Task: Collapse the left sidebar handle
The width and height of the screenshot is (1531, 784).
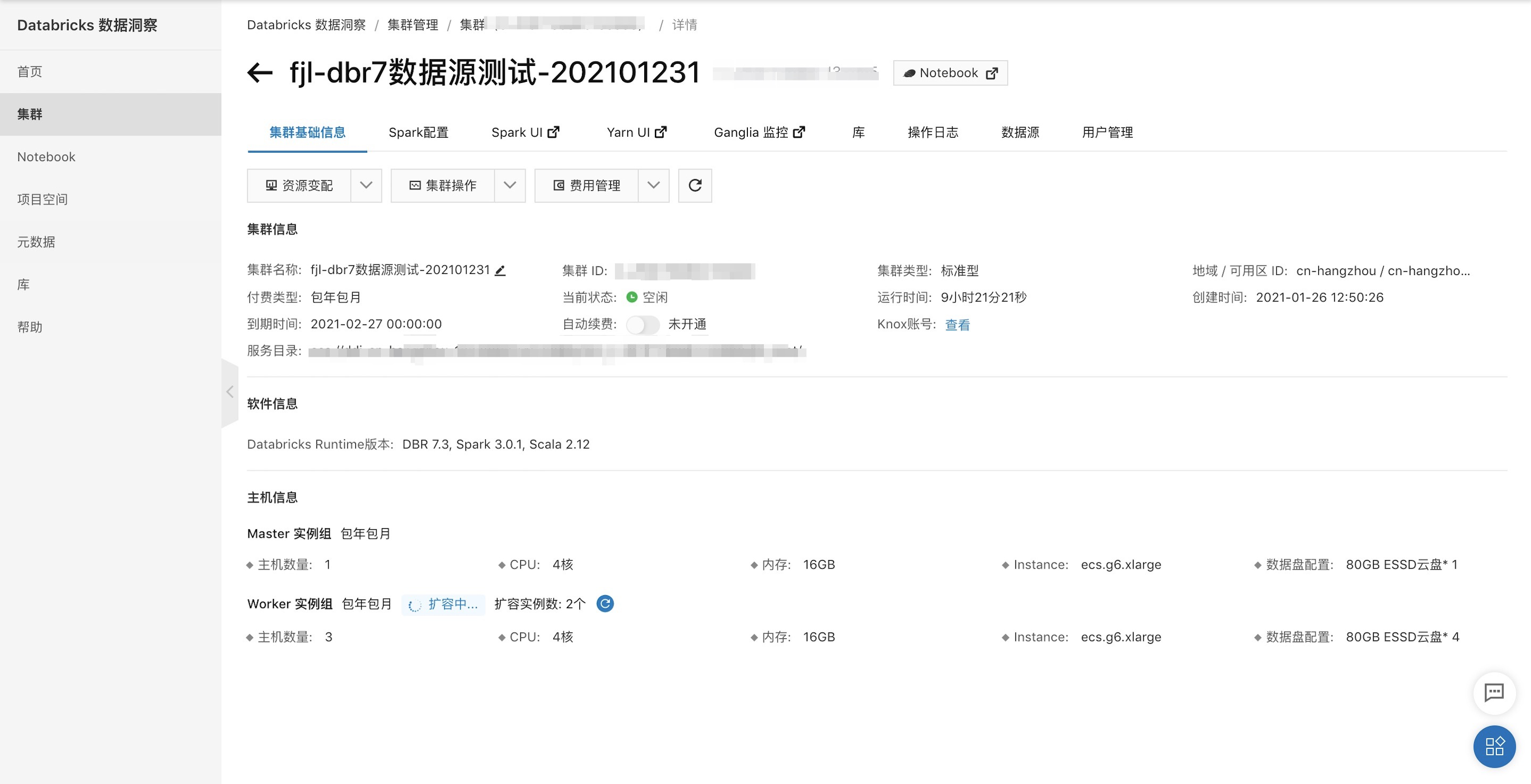Action: 230,391
